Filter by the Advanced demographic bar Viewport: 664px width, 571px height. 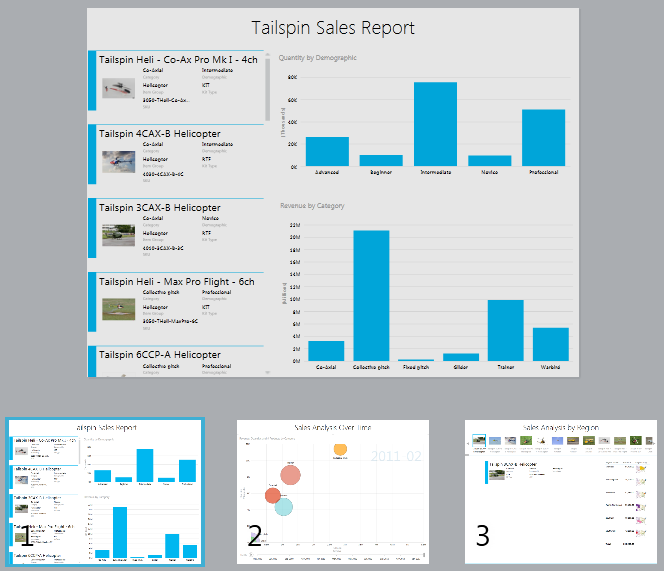[327, 151]
